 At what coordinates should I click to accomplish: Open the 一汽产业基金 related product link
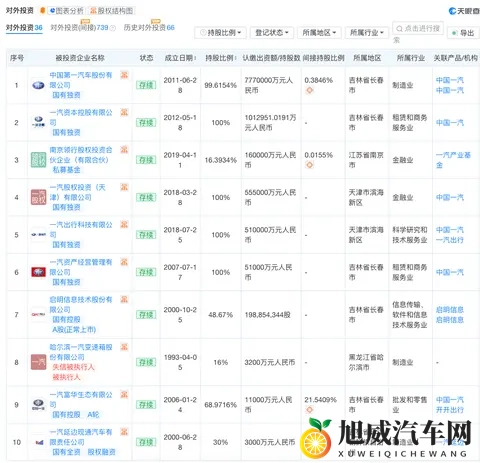pyautogui.click(x=453, y=160)
